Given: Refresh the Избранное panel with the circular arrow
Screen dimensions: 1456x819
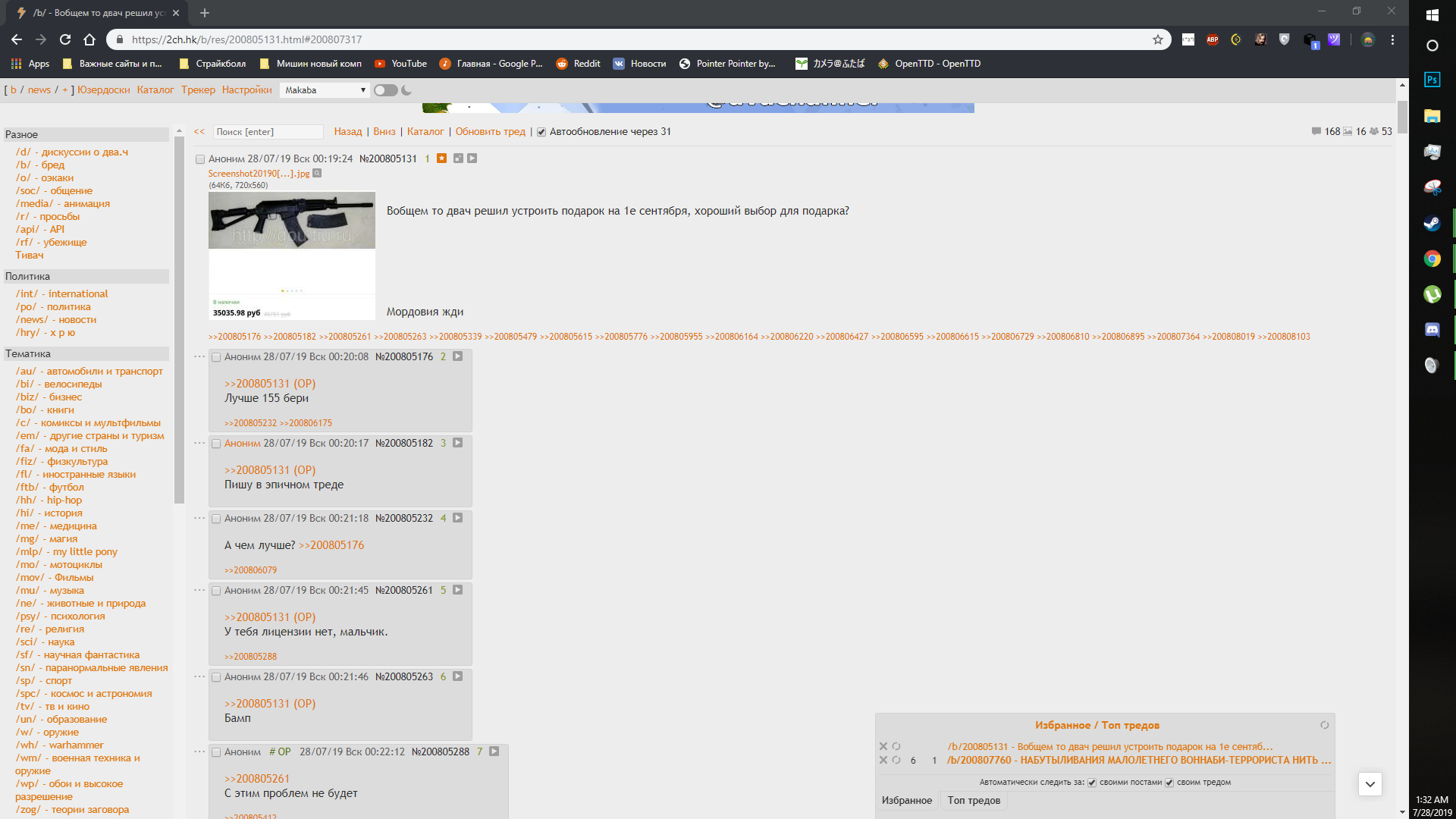Looking at the screenshot, I should (1324, 725).
